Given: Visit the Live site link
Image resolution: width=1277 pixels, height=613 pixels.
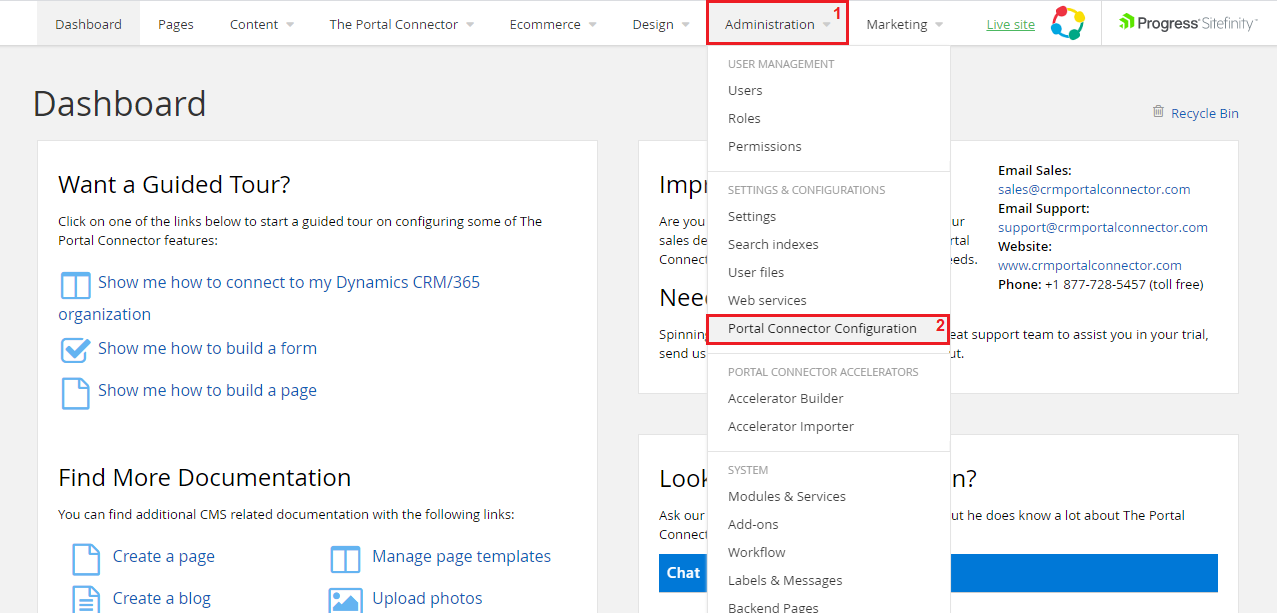Looking at the screenshot, I should 1010,24.
